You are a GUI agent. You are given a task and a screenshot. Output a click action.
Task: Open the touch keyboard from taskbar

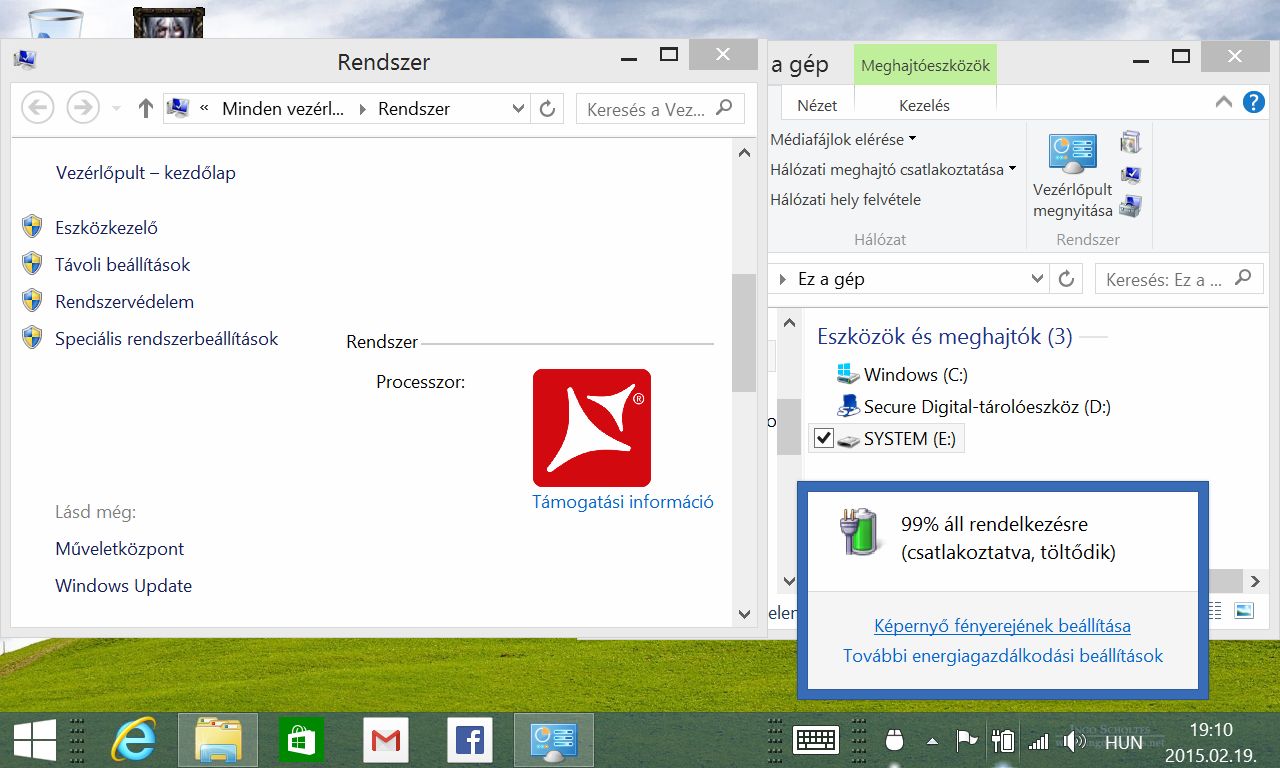coord(816,740)
